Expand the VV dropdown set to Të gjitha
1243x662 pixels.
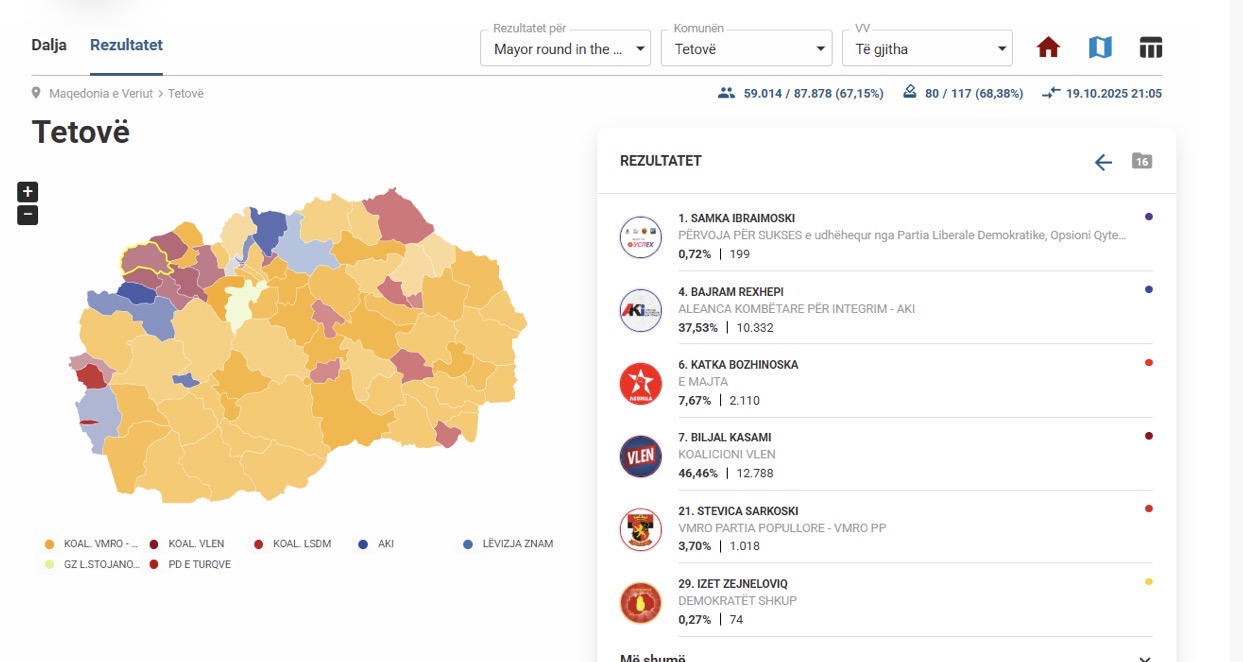(1001, 46)
